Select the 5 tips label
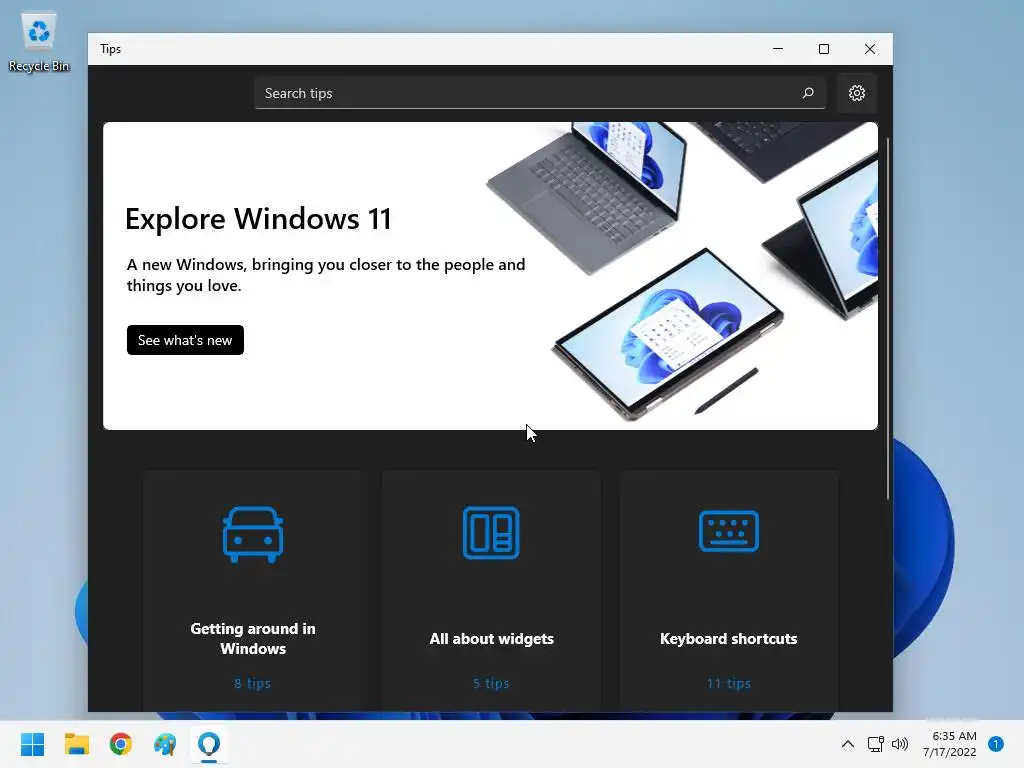This screenshot has height=768, width=1024. click(491, 683)
